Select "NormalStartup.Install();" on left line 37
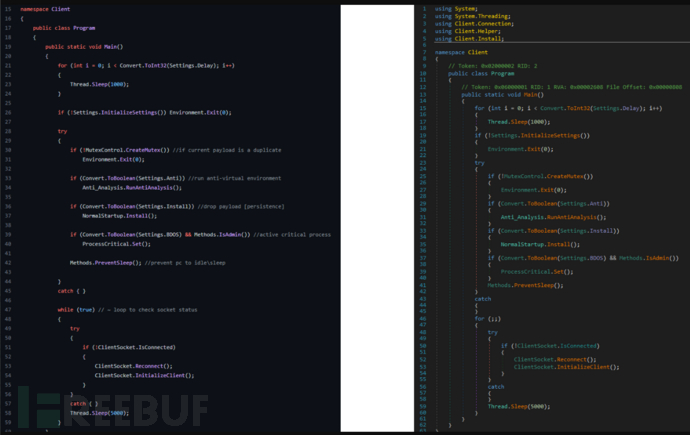 pos(119,216)
